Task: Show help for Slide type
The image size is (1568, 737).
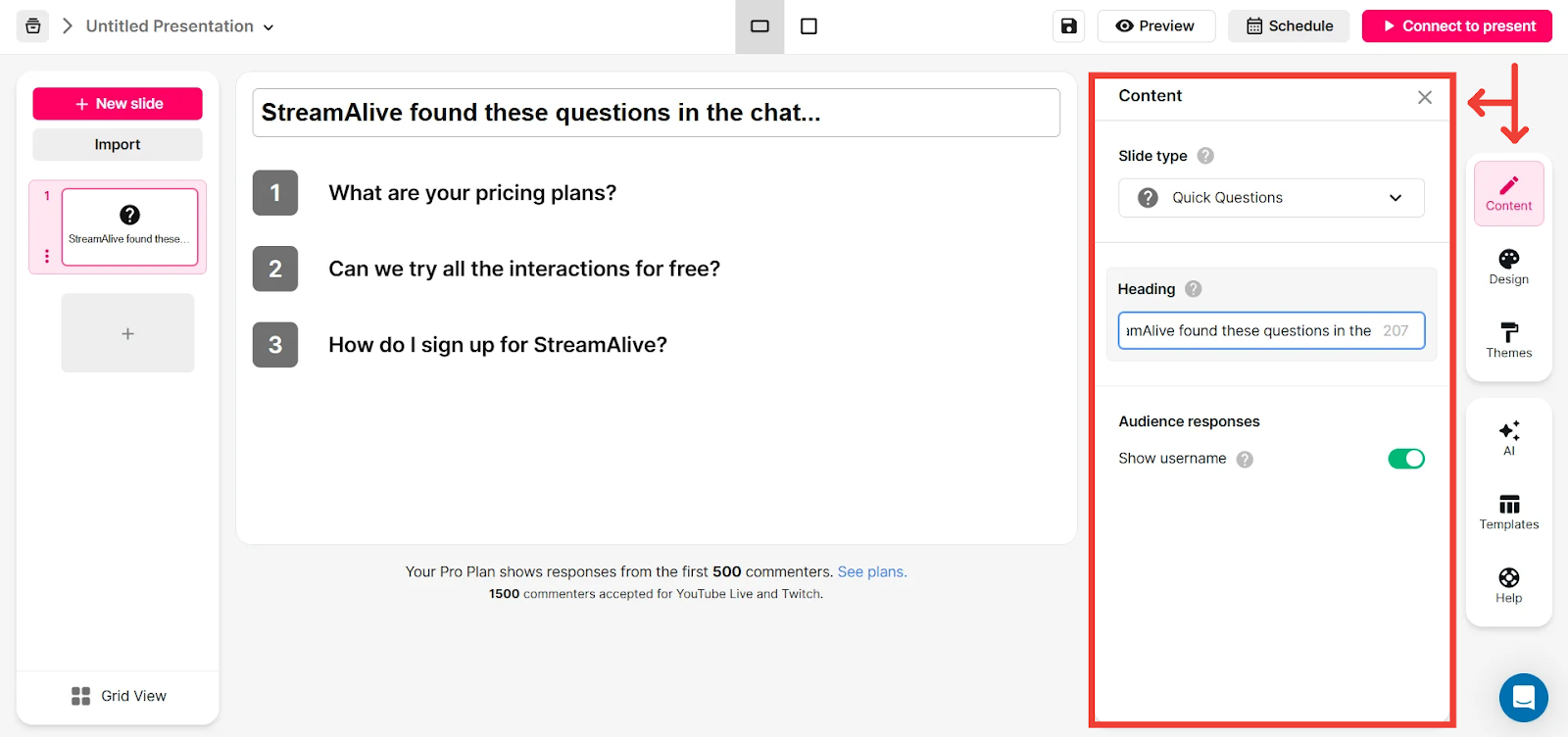Action: pos(1205,156)
